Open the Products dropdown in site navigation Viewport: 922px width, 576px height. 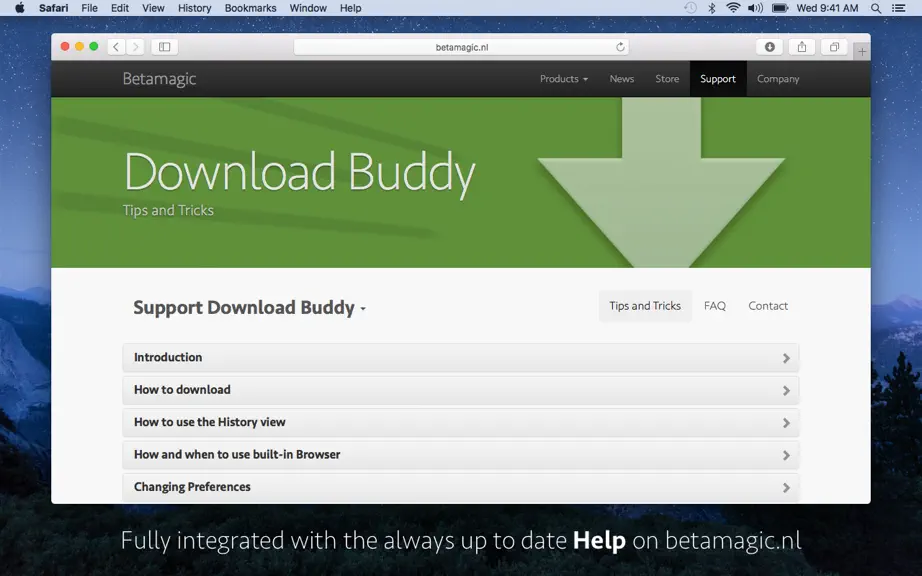(563, 79)
